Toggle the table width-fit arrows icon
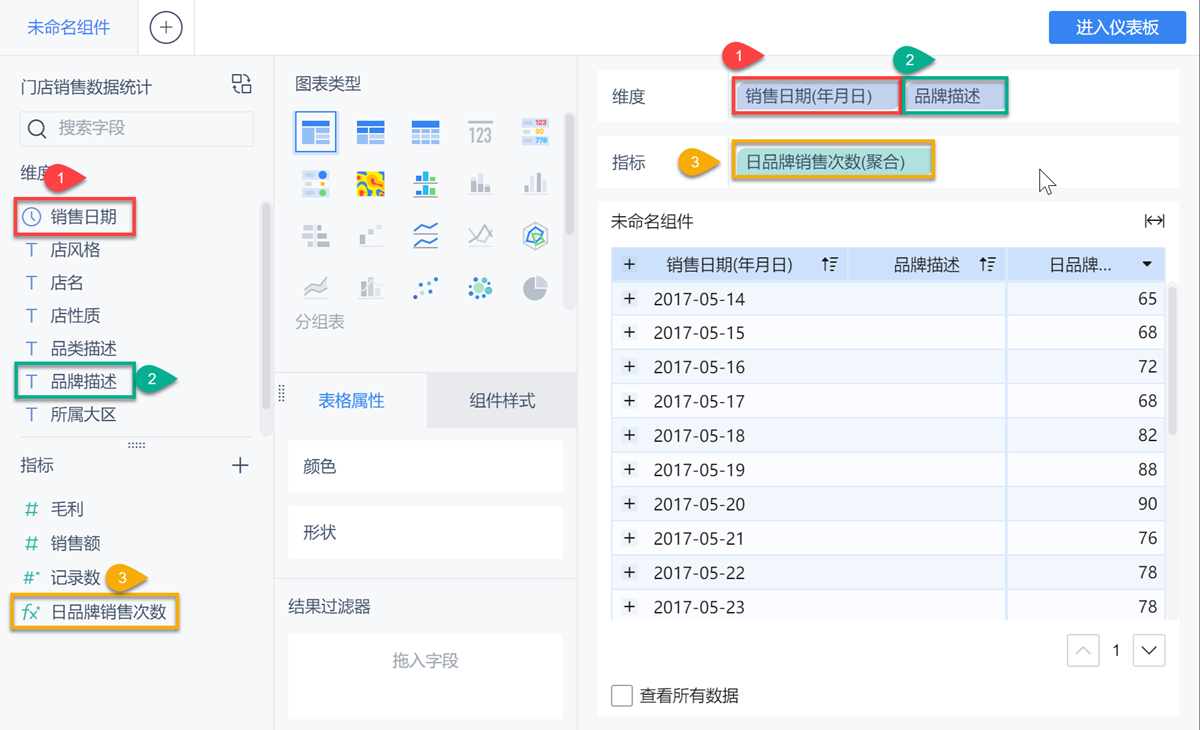This screenshot has height=730, width=1200. pyautogui.click(x=1154, y=221)
